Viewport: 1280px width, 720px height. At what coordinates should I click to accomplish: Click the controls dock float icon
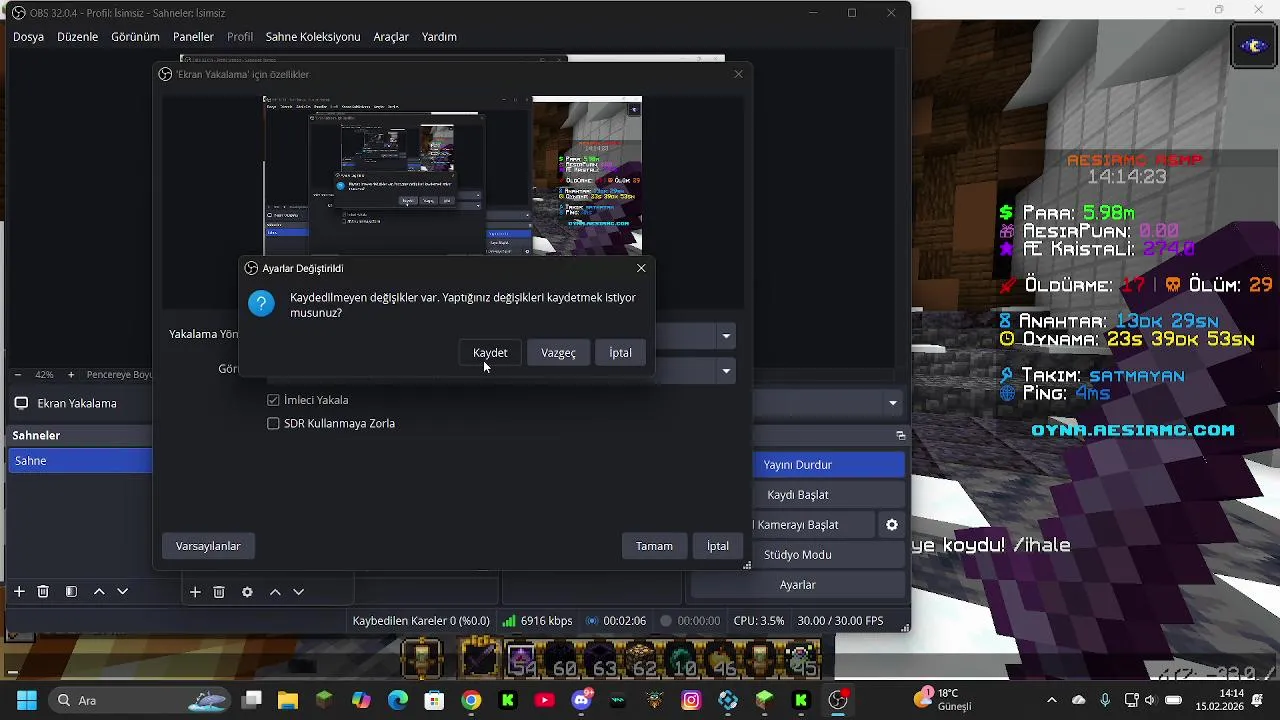coord(900,435)
